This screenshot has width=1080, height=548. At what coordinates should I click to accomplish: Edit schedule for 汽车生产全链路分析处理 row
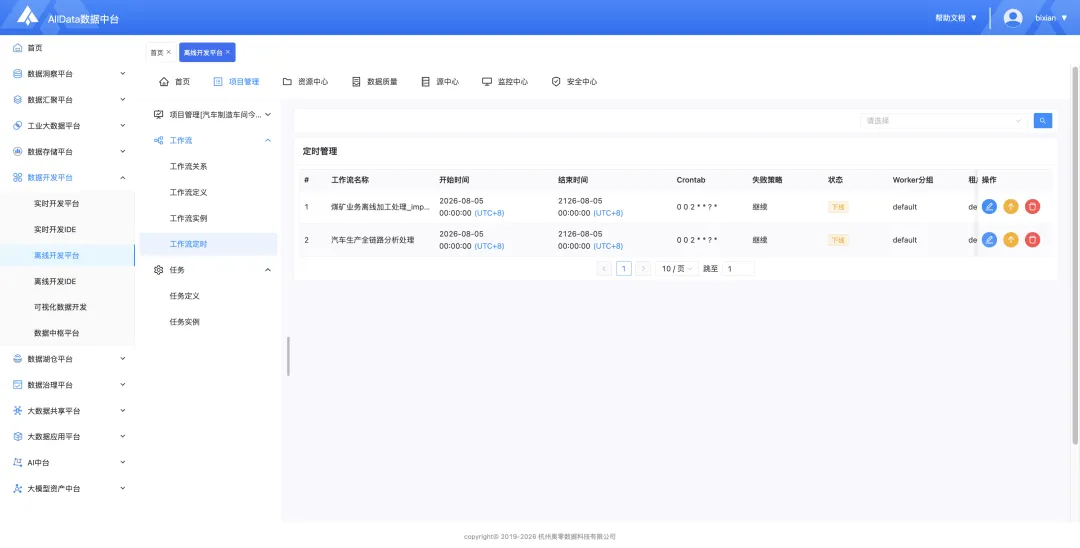click(989, 240)
